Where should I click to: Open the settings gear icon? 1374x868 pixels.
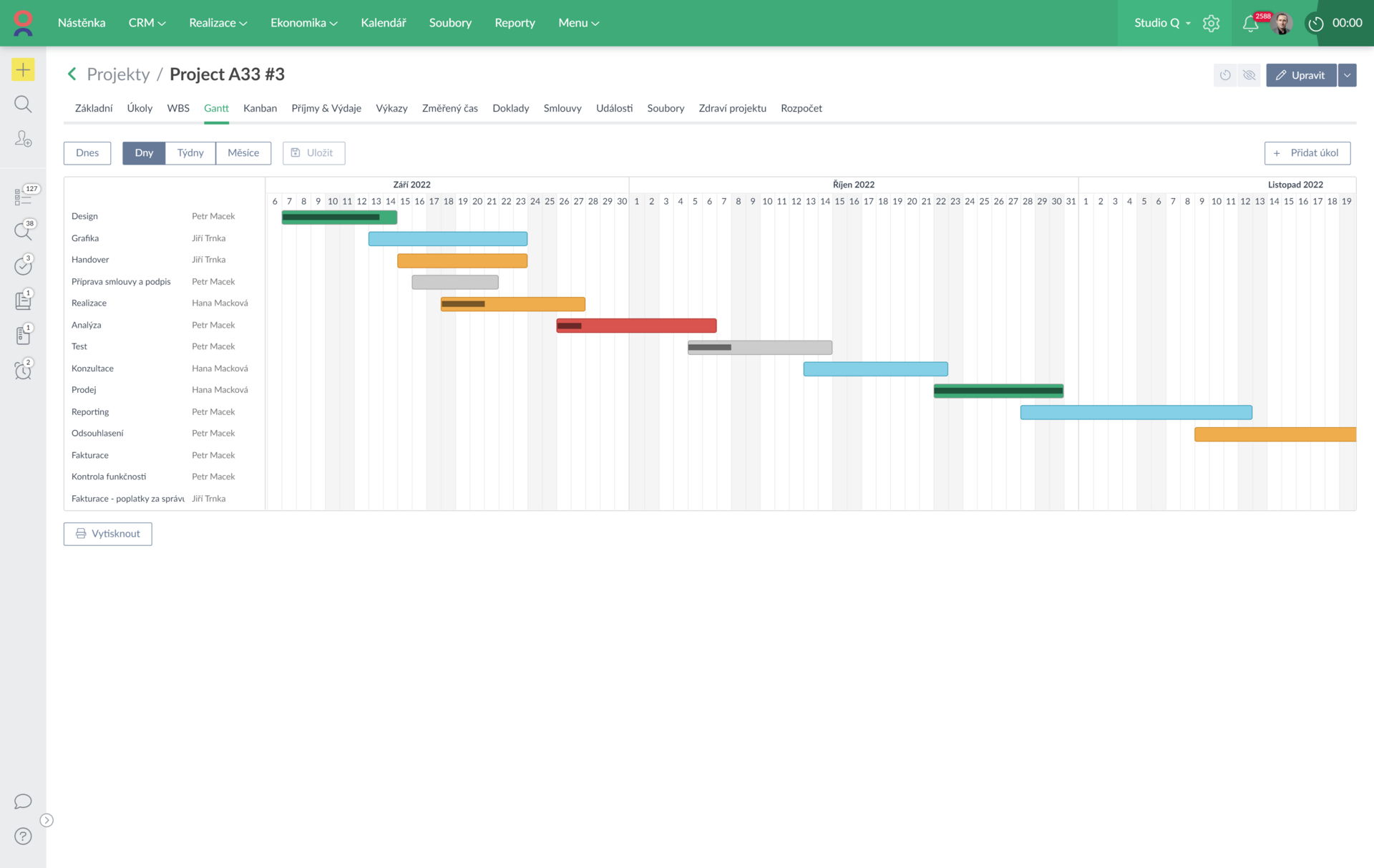tap(1211, 24)
